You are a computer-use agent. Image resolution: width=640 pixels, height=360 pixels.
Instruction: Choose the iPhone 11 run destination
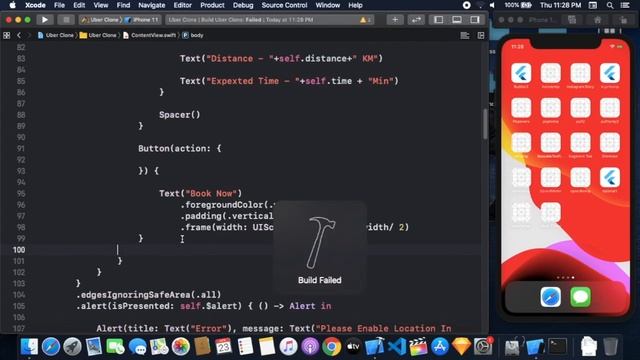142,20
